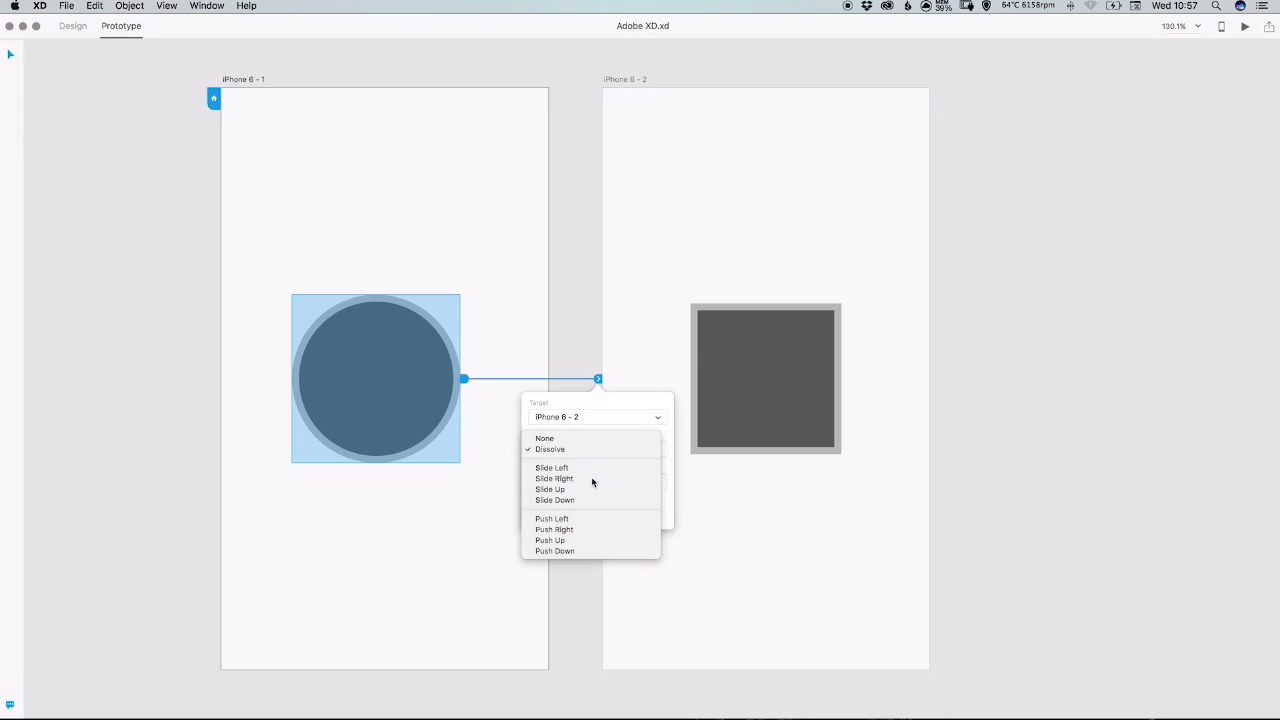Start desktop preview with the play button
The width and height of the screenshot is (1280, 720).
1245,26
